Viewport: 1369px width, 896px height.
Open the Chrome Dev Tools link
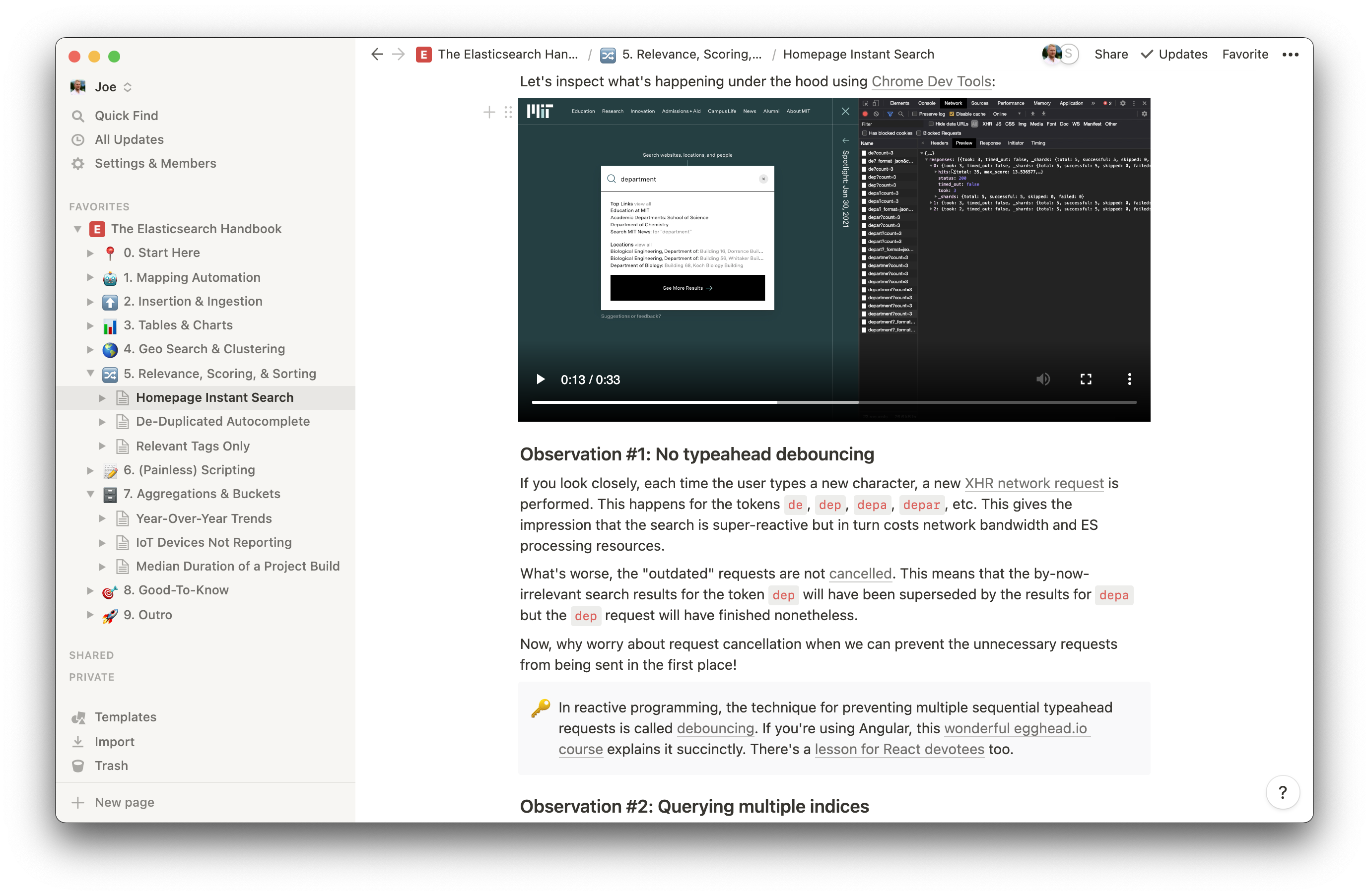(x=931, y=82)
